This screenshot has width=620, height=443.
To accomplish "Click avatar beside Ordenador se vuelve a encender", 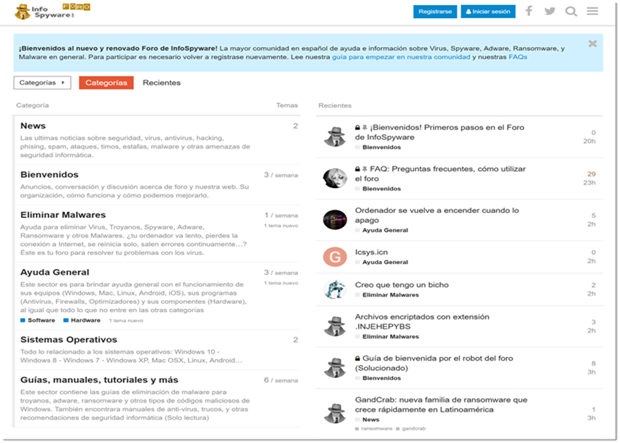I will tap(335, 220).
